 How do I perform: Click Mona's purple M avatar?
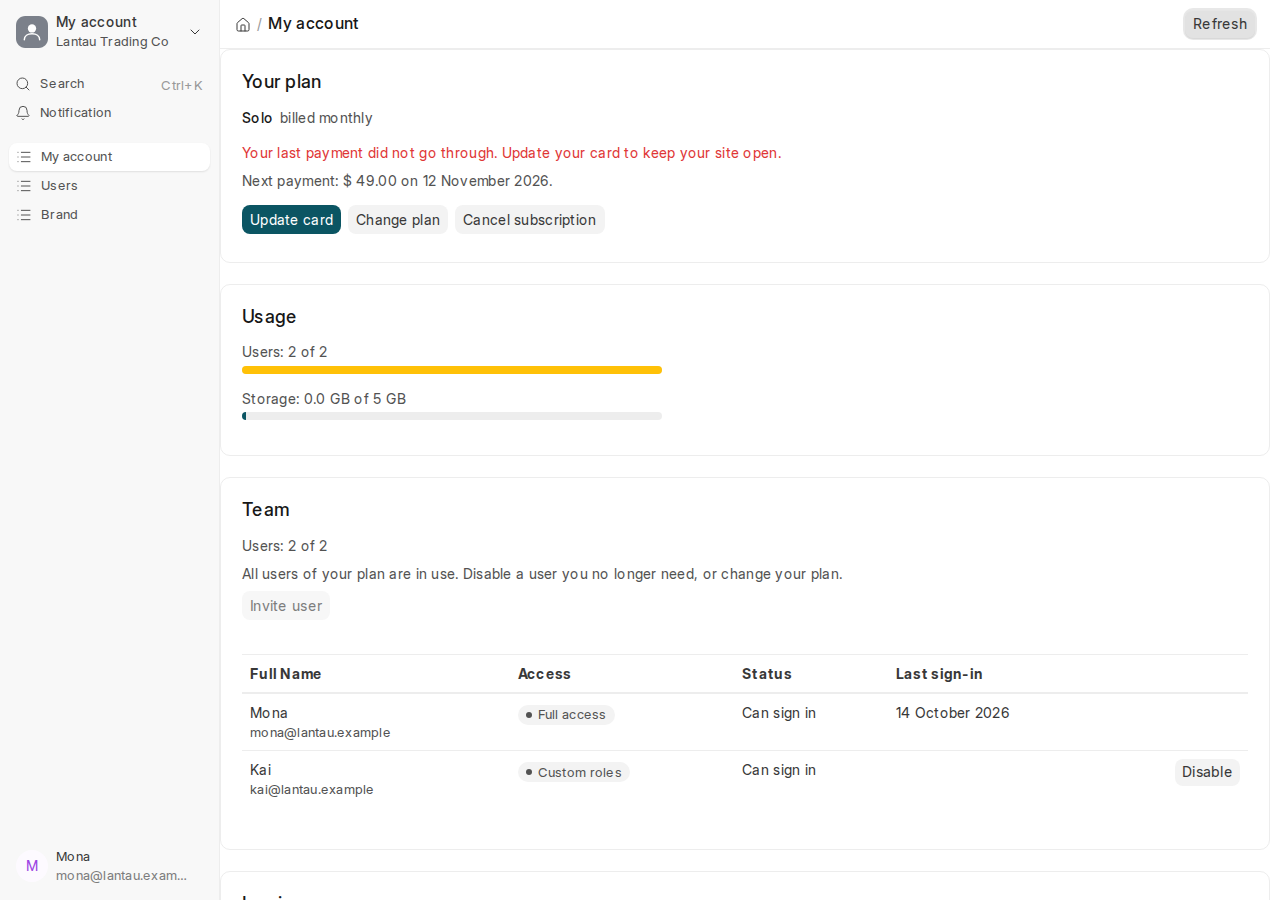(x=32, y=866)
